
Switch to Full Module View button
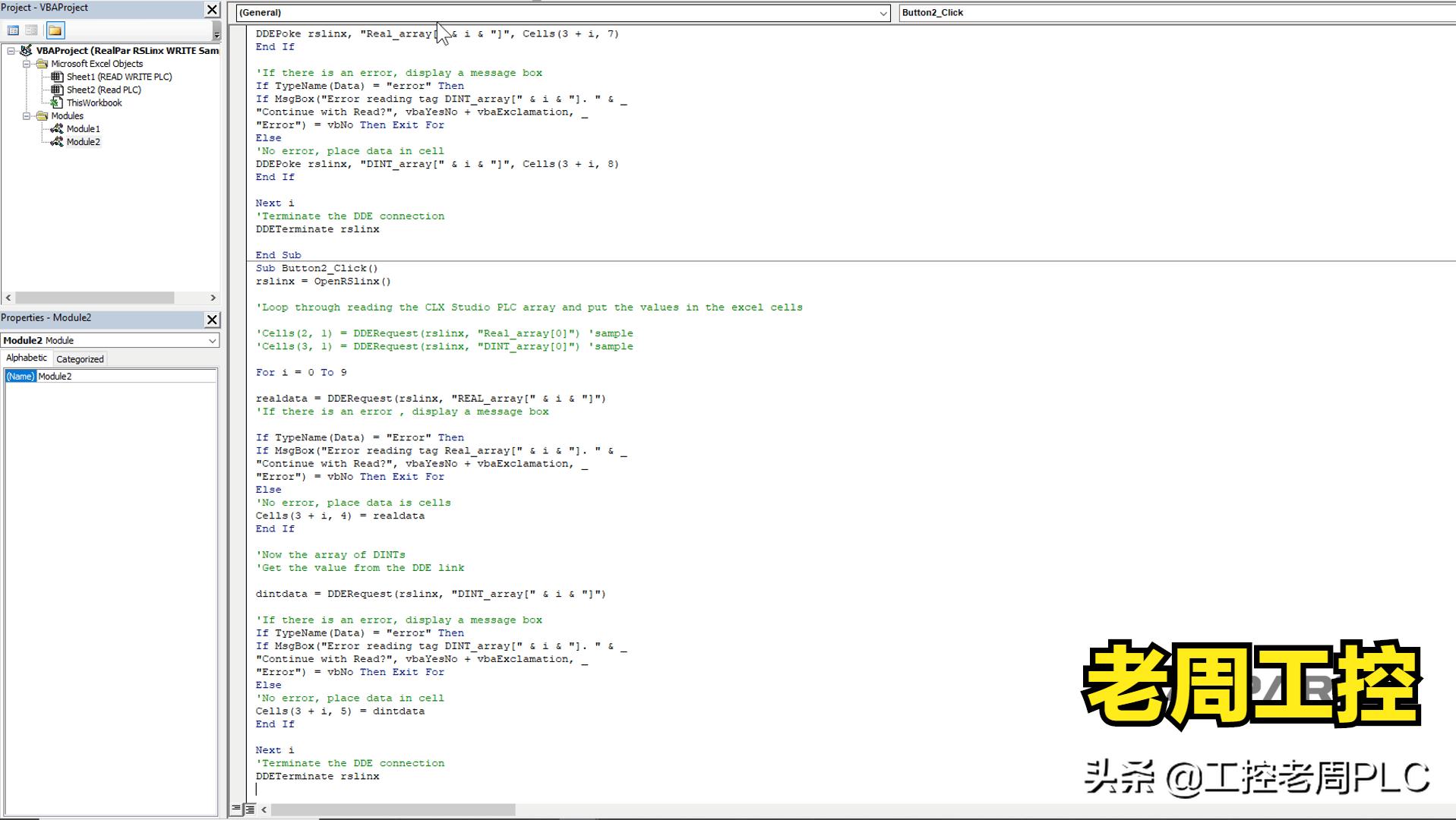[x=249, y=809]
